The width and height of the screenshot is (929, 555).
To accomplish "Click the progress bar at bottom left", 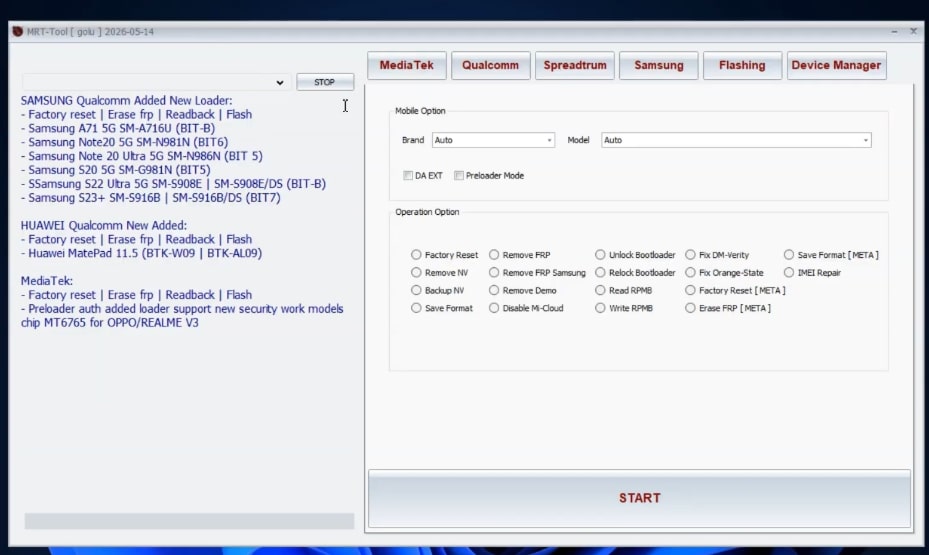I will [189, 521].
